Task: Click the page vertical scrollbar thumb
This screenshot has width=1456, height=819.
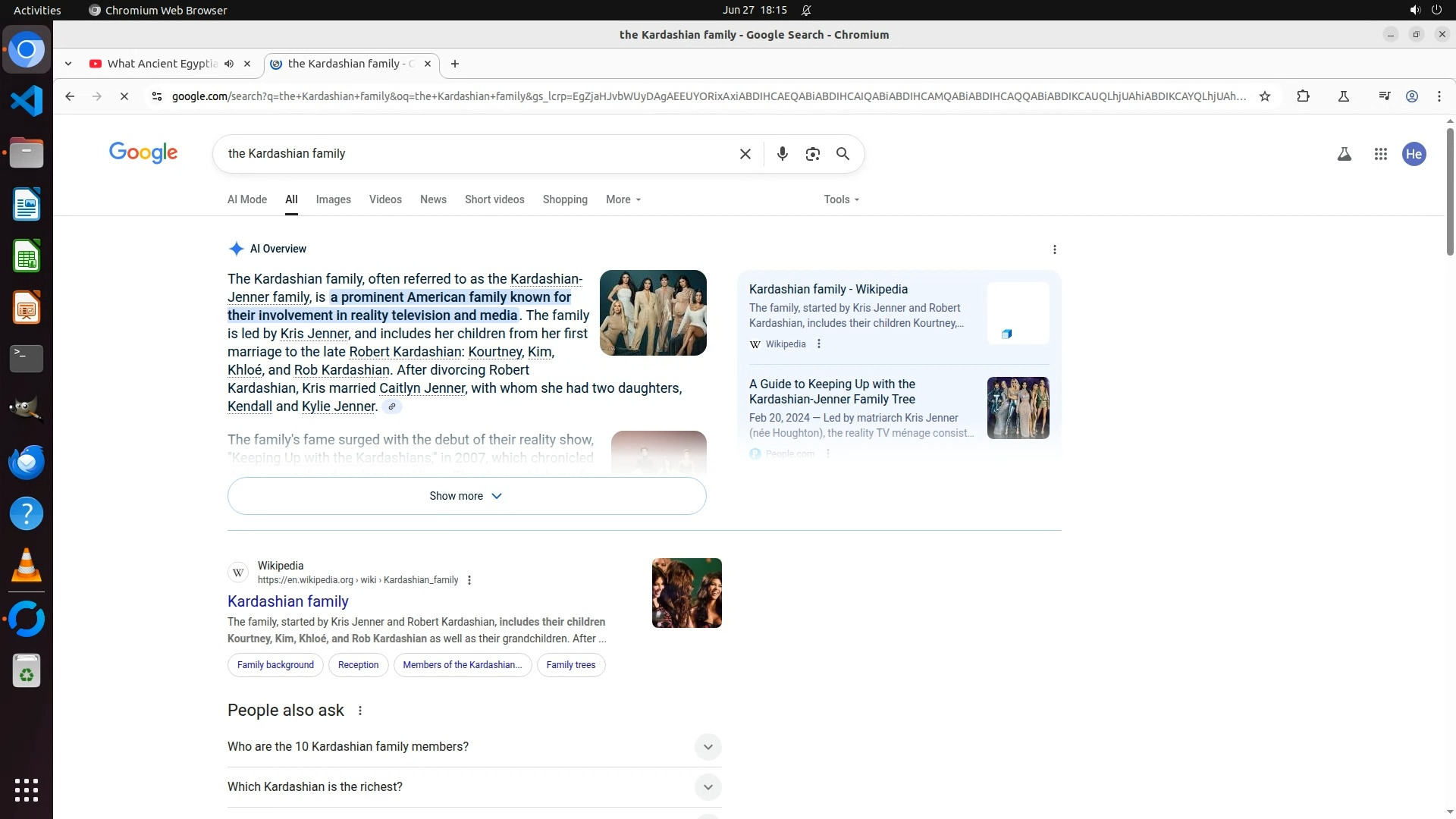Action: click(x=1449, y=190)
